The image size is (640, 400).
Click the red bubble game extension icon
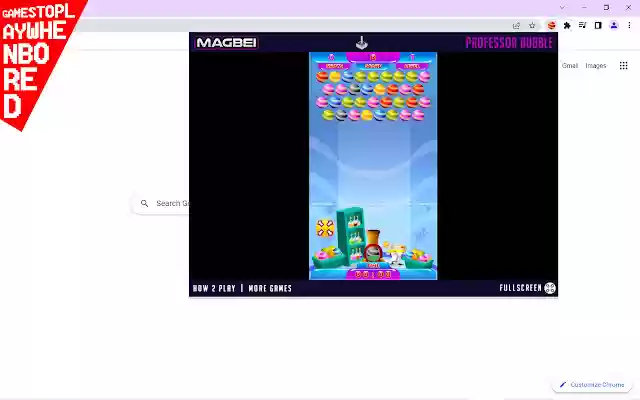click(551, 25)
